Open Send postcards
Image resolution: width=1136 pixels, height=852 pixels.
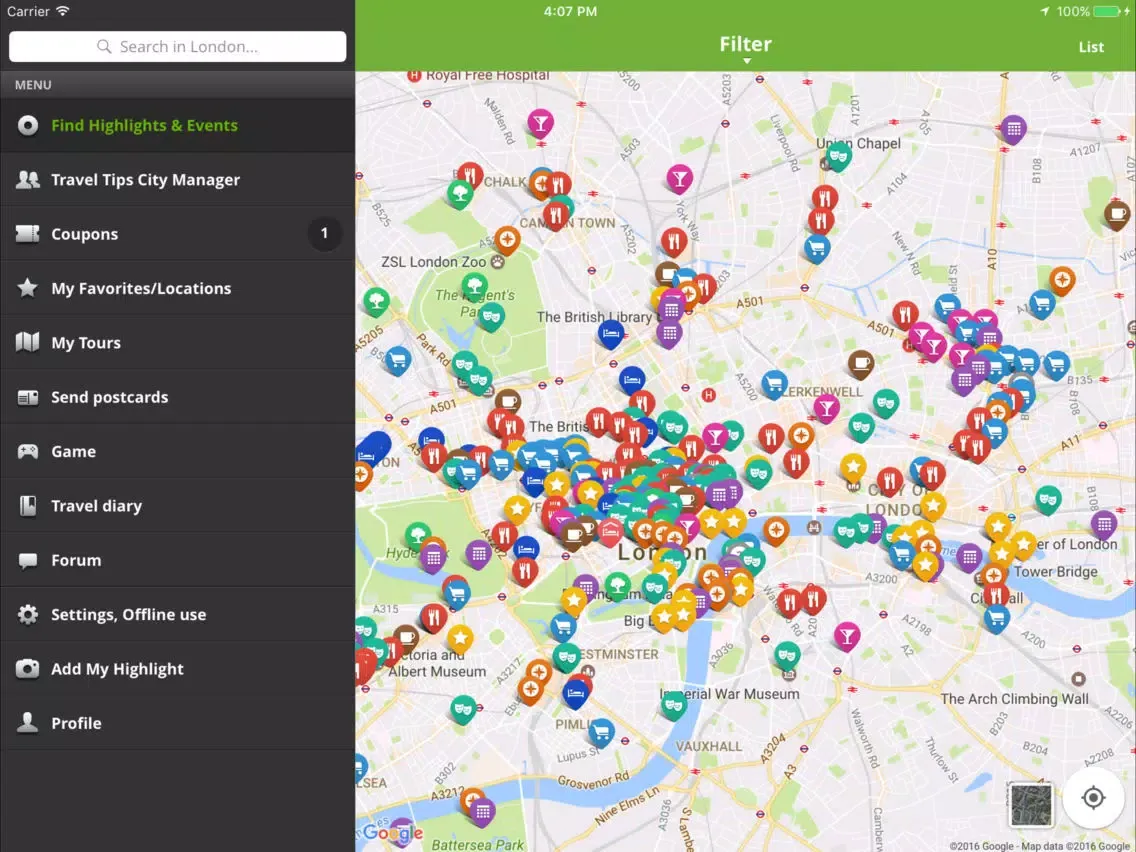pyautogui.click(x=178, y=397)
